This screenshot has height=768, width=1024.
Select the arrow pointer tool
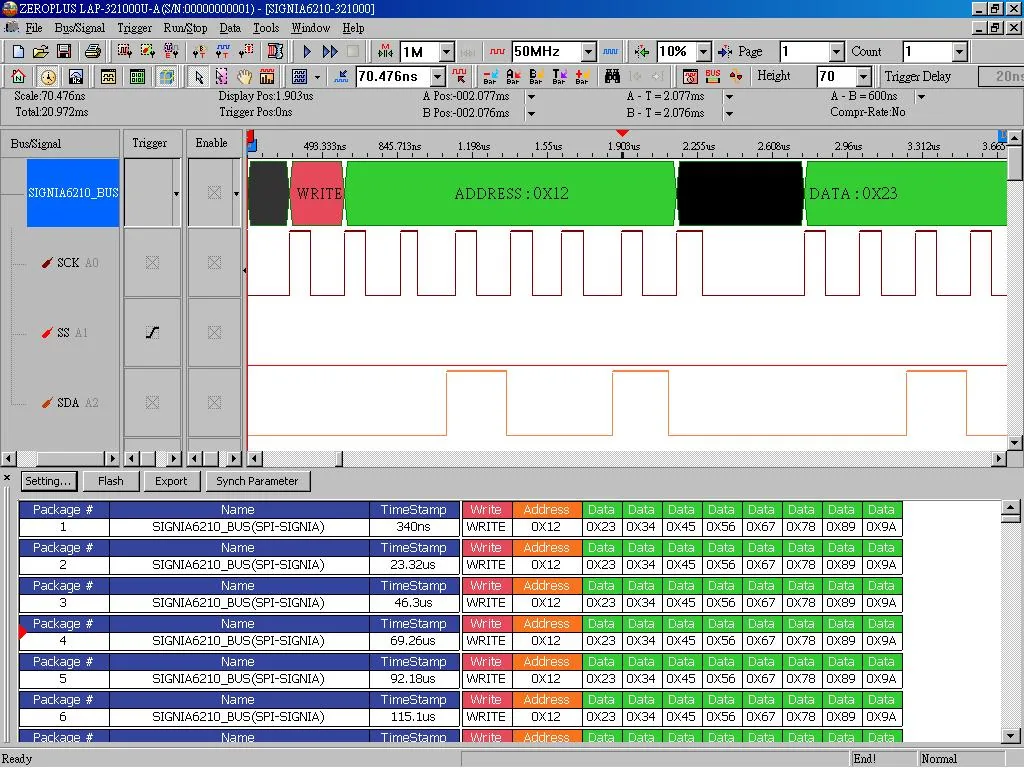199,76
